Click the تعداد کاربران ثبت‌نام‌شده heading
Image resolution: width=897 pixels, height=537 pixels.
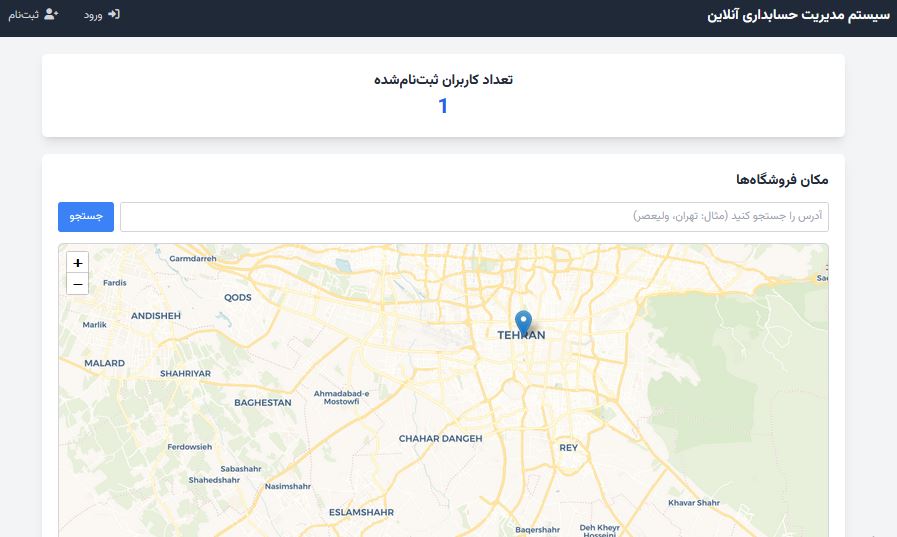(x=443, y=79)
